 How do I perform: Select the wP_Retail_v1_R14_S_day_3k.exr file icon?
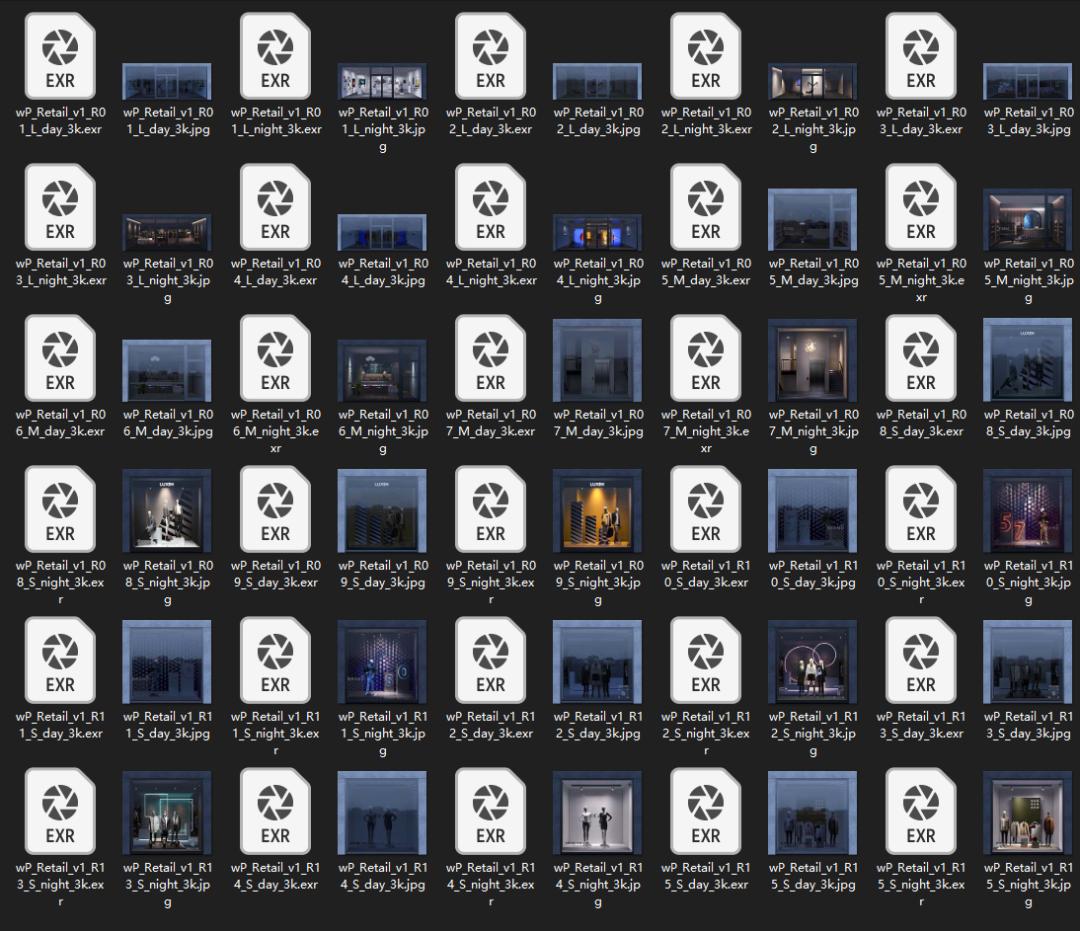276,811
